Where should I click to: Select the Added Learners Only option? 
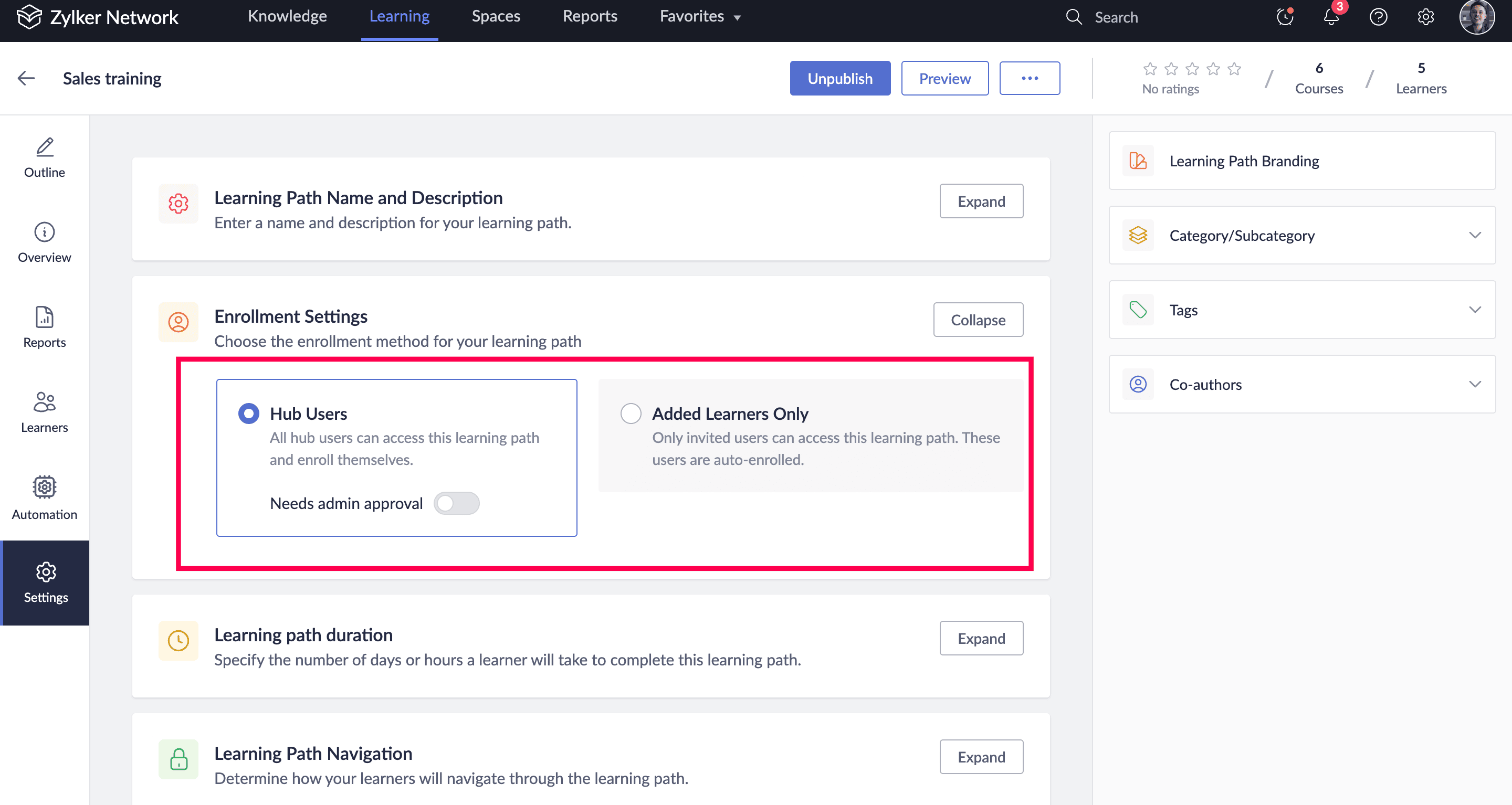pyautogui.click(x=631, y=413)
